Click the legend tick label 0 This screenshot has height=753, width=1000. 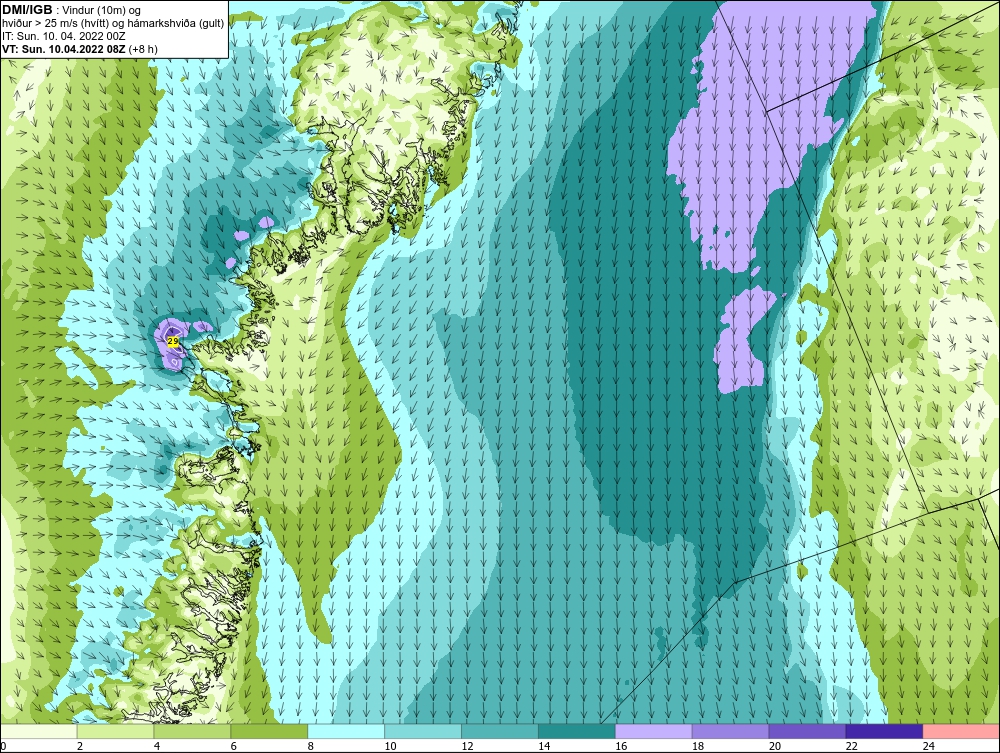point(3,746)
